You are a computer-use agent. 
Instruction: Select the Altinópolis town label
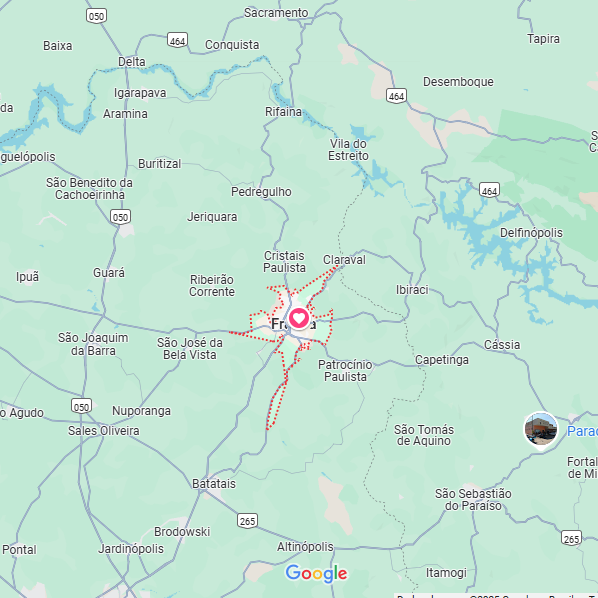(305, 547)
